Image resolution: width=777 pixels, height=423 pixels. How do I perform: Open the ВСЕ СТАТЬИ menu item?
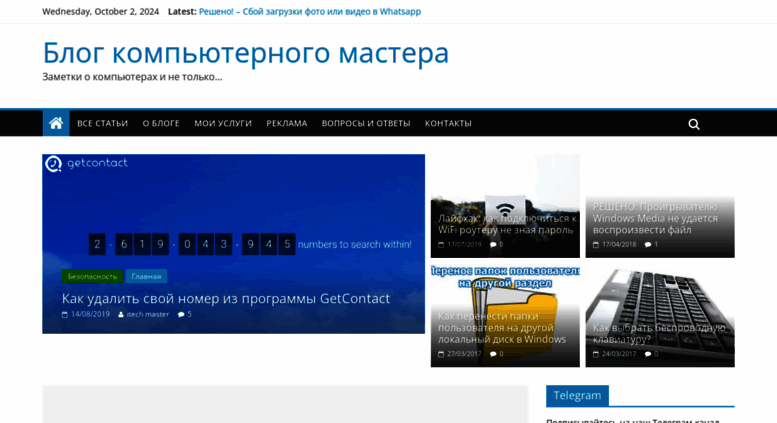click(103, 123)
